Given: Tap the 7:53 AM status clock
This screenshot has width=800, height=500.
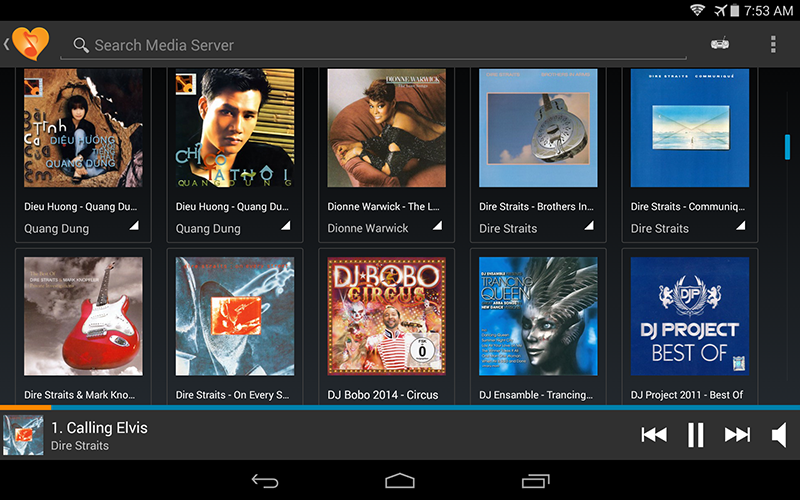Looking at the screenshot, I should point(768,10).
